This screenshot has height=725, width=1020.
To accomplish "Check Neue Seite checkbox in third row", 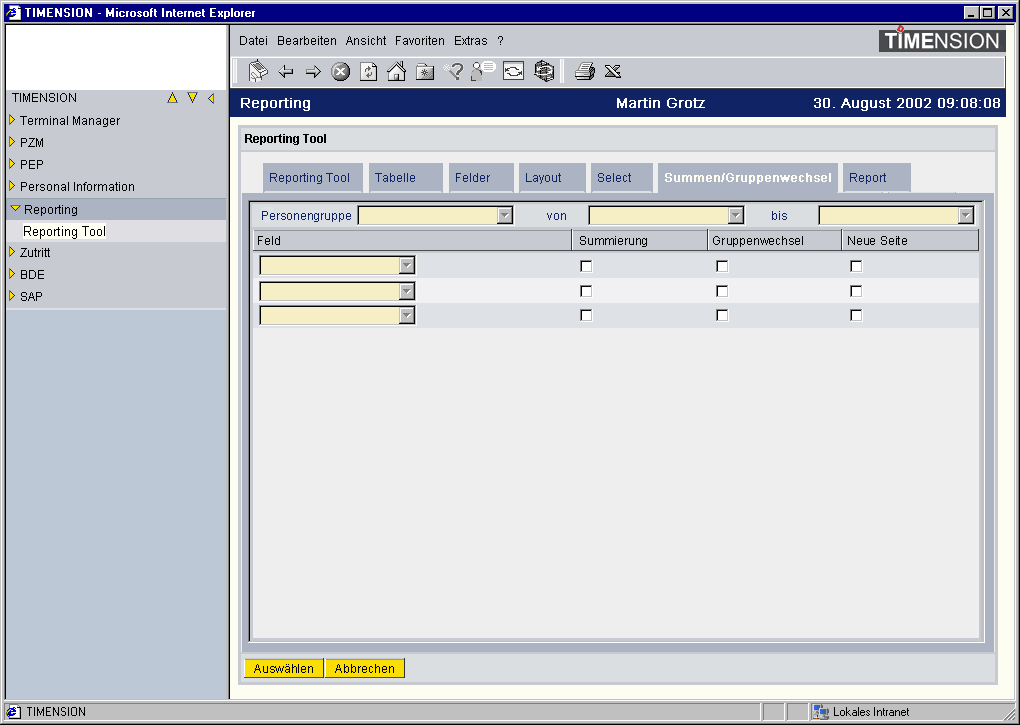I will click(856, 315).
